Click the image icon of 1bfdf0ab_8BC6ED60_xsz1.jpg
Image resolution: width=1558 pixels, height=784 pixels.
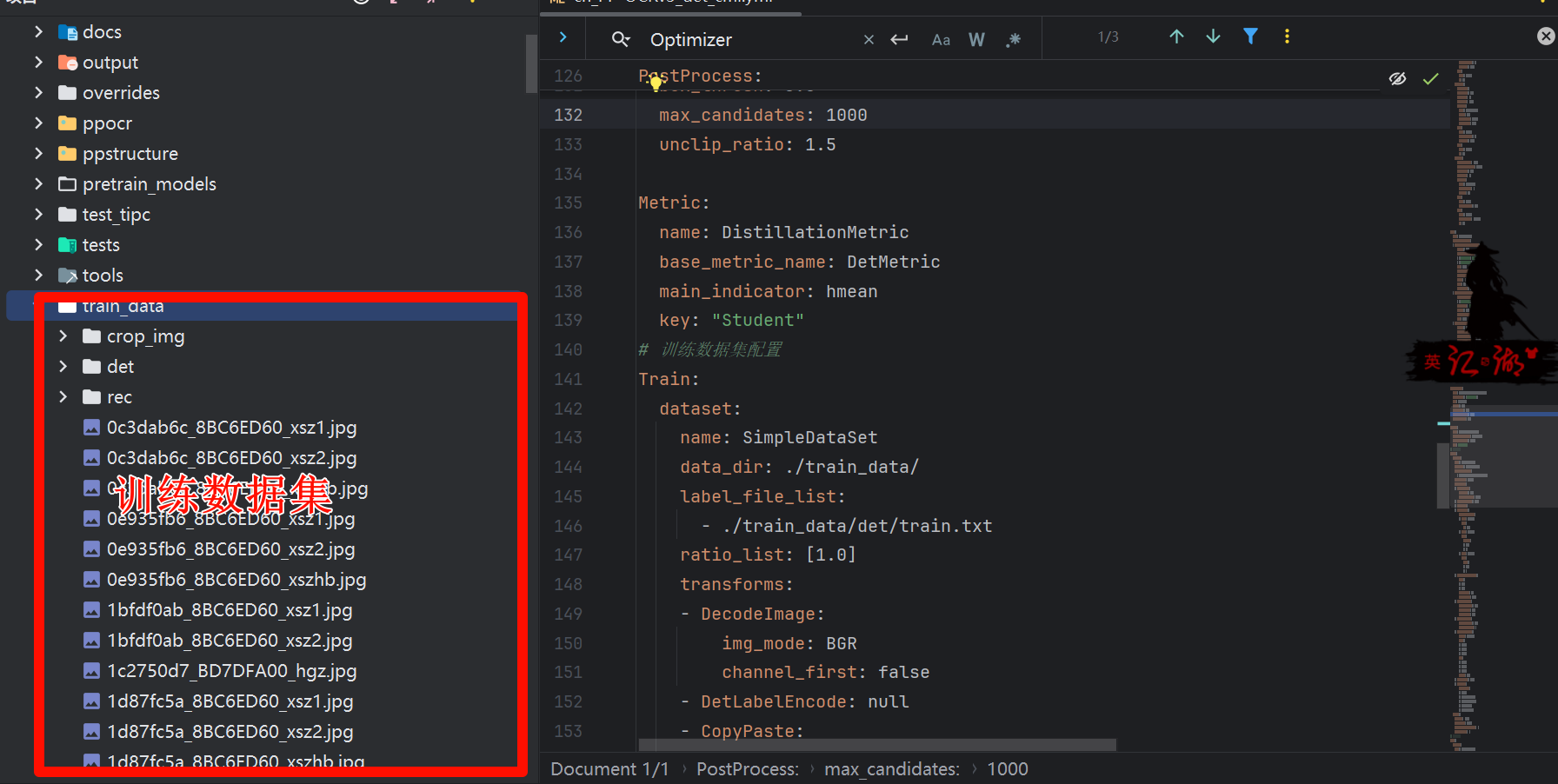91,610
